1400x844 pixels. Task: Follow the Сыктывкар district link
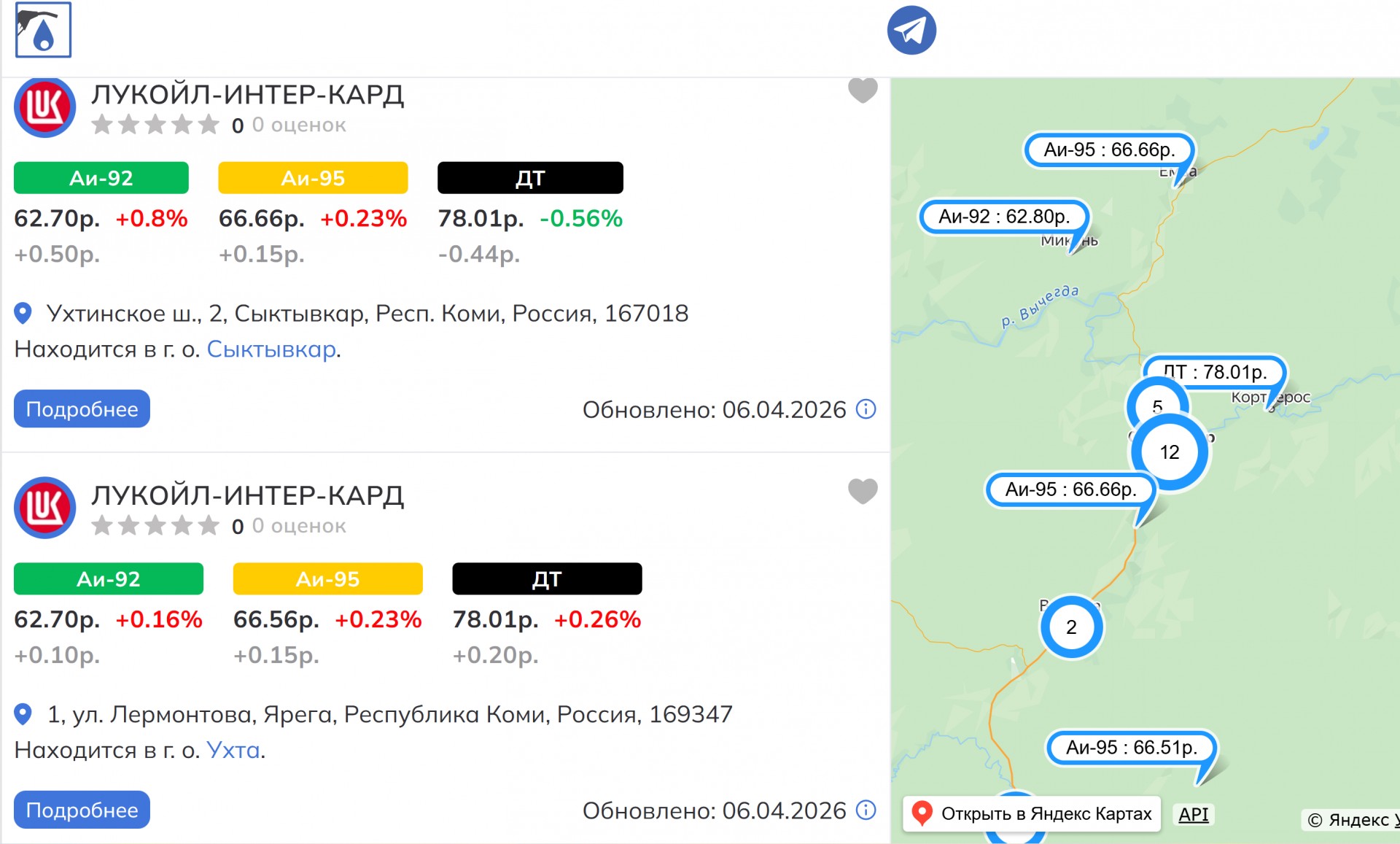point(271,349)
